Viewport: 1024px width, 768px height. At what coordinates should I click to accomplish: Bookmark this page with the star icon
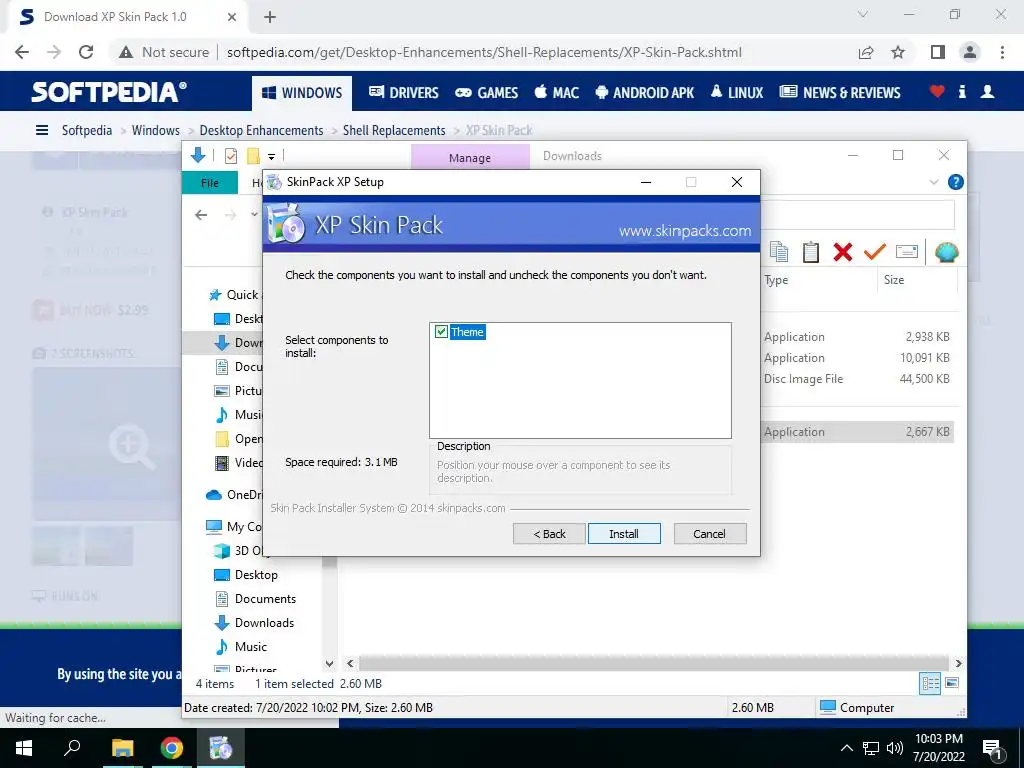[x=898, y=52]
